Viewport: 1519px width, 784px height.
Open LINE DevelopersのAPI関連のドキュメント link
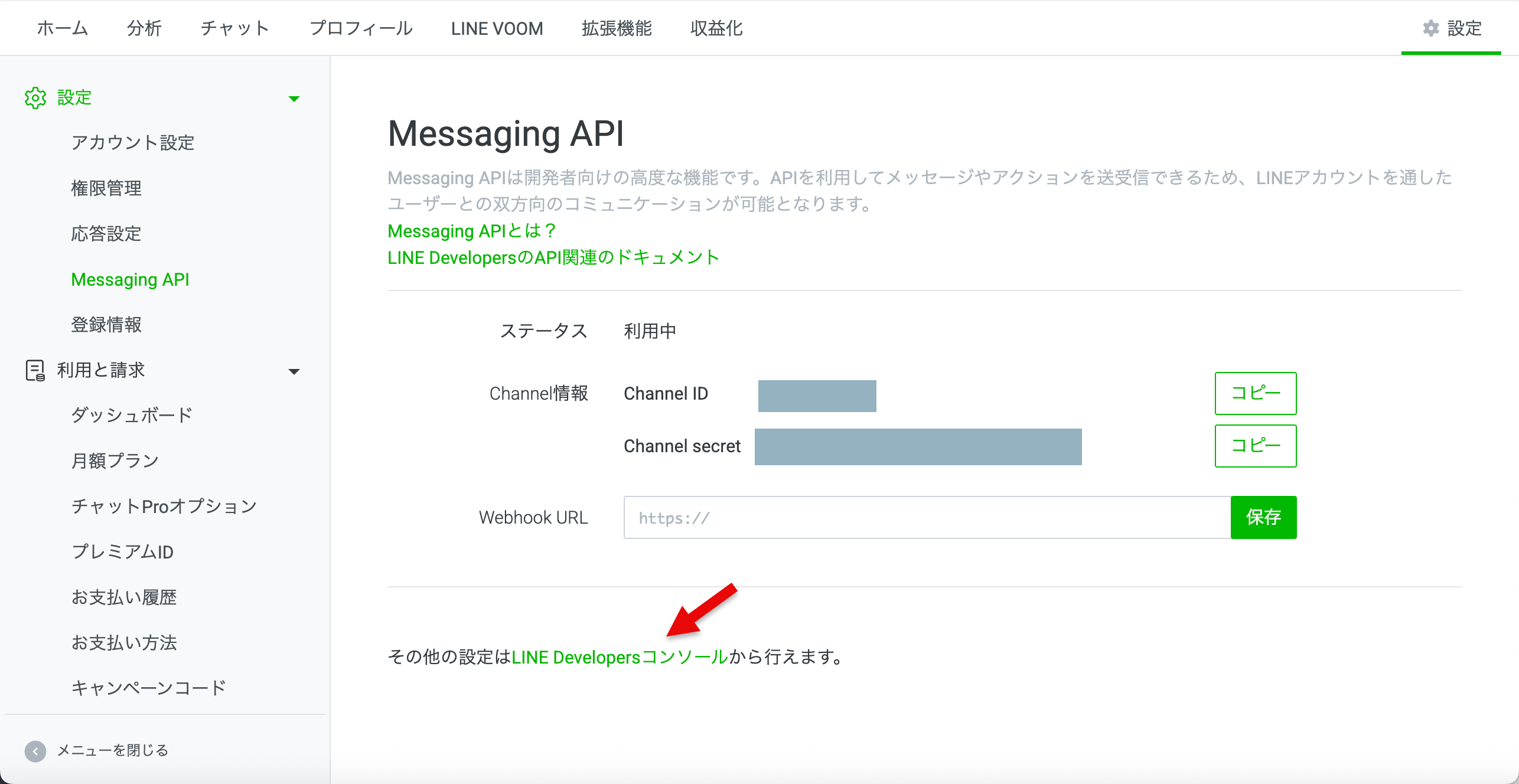coord(553,257)
